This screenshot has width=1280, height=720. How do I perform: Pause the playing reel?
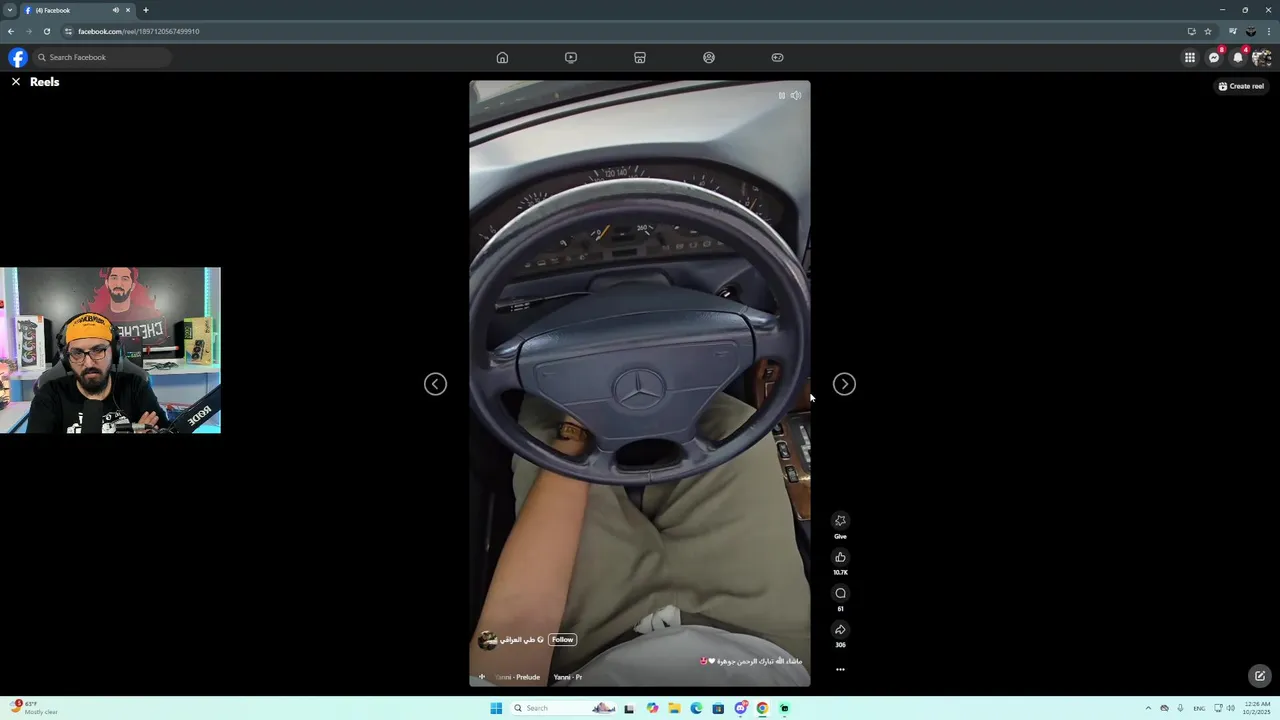click(782, 96)
